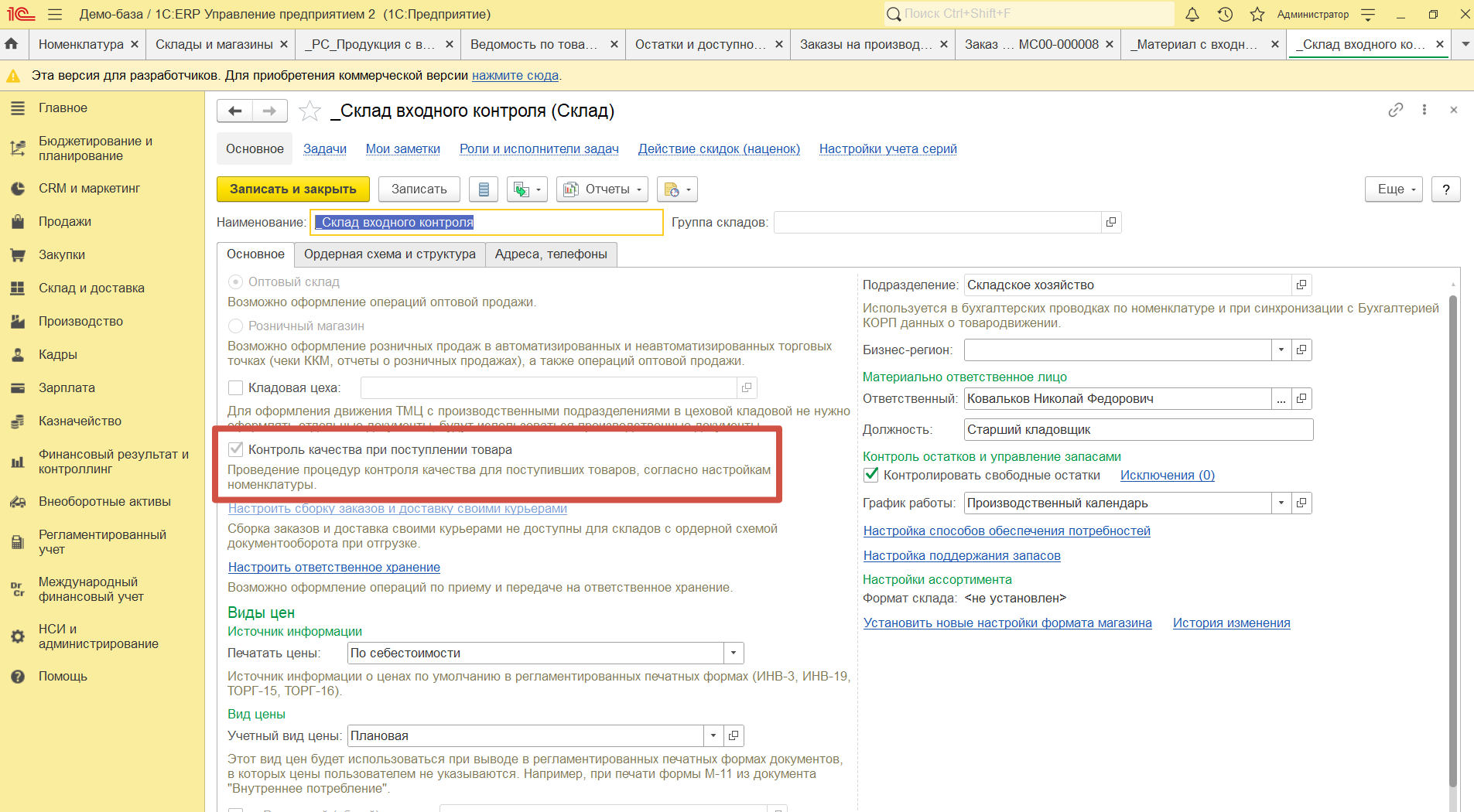Open Подразделение field selection button
This screenshot has height=812, width=1474.
tap(1301, 285)
